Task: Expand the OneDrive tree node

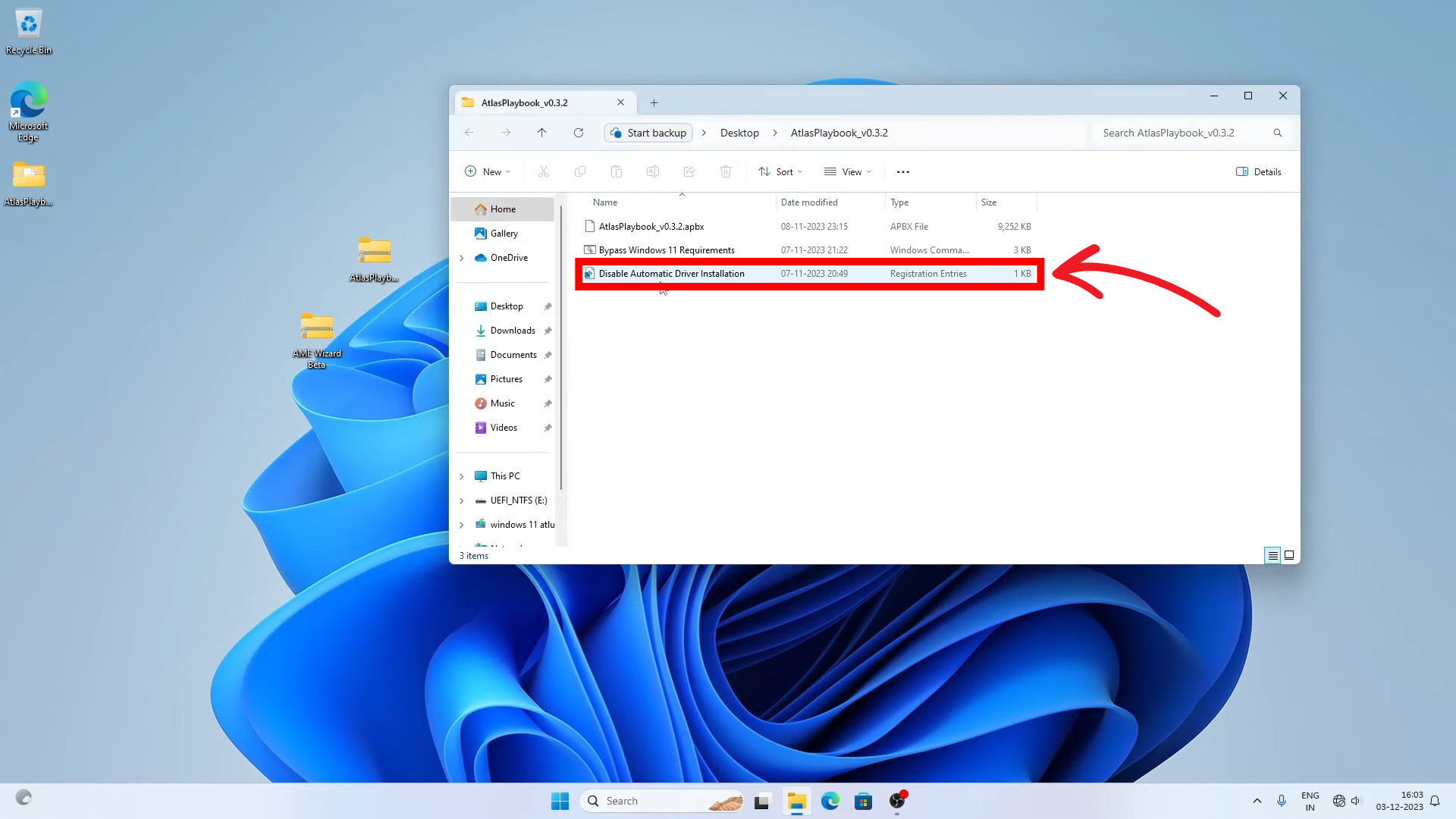Action: (x=462, y=258)
